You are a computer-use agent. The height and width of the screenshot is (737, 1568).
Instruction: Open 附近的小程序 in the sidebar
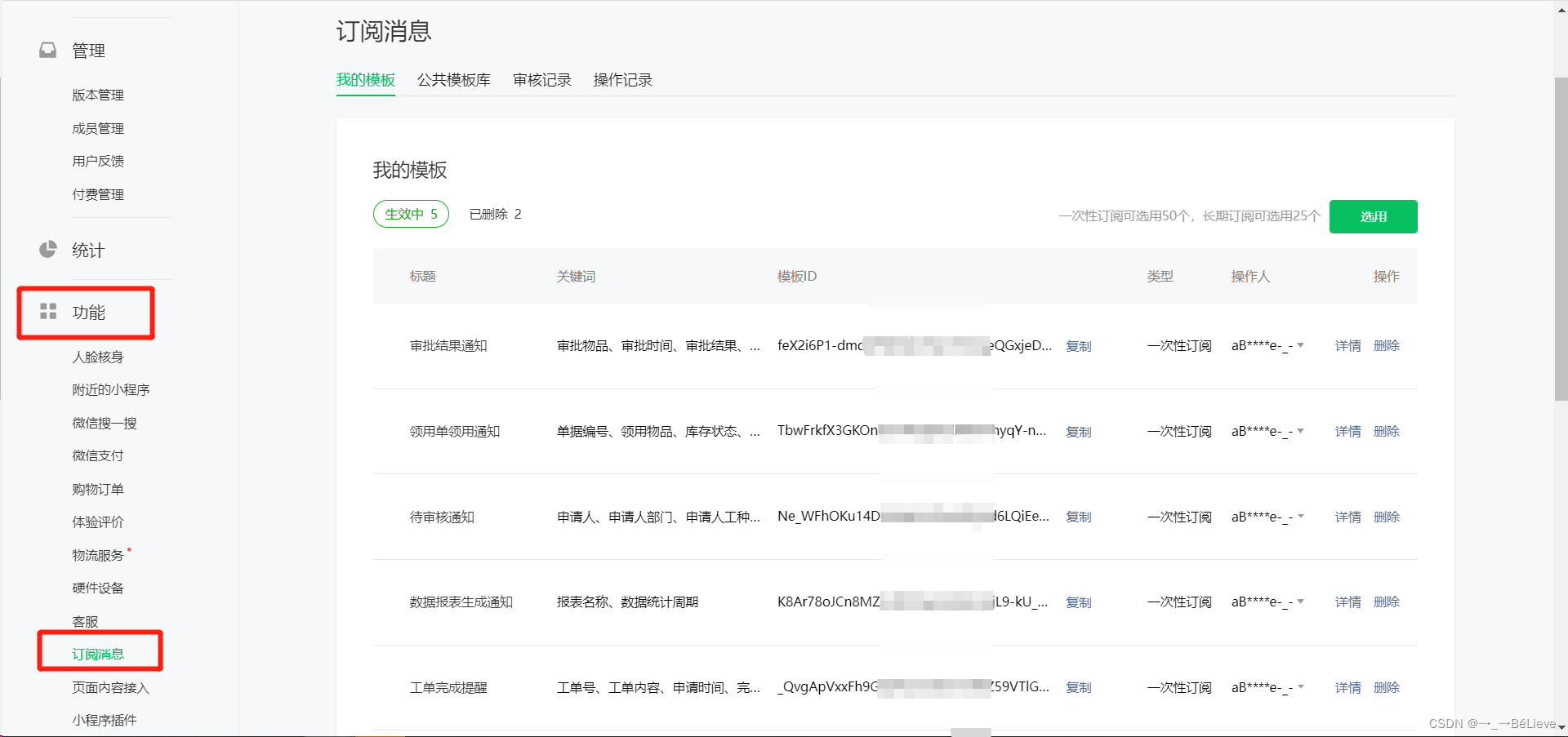pyautogui.click(x=111, y=389)
